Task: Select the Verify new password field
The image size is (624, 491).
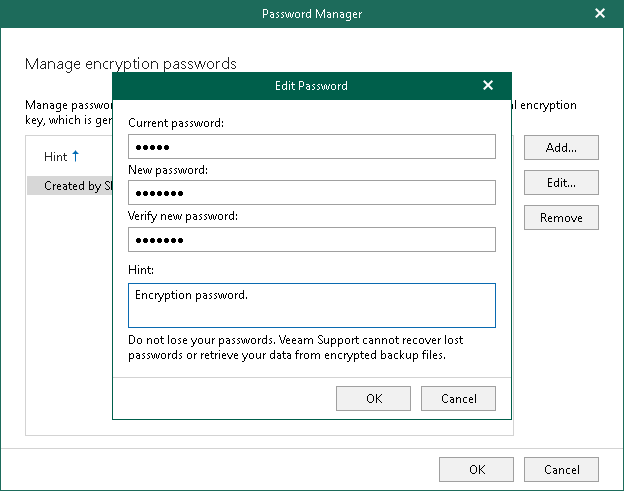Action: [312, 240]
